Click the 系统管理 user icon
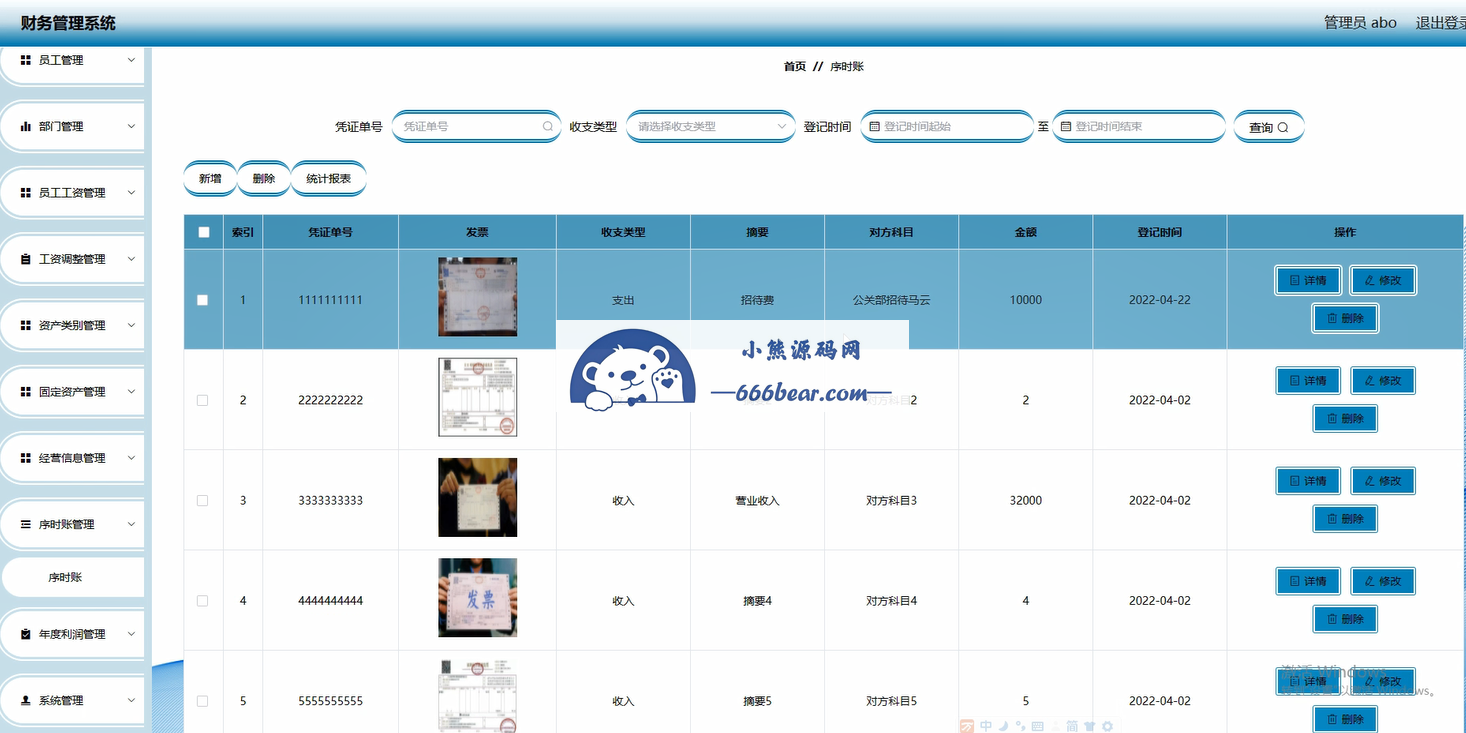The image size is (1466, 733). point(26,701)
